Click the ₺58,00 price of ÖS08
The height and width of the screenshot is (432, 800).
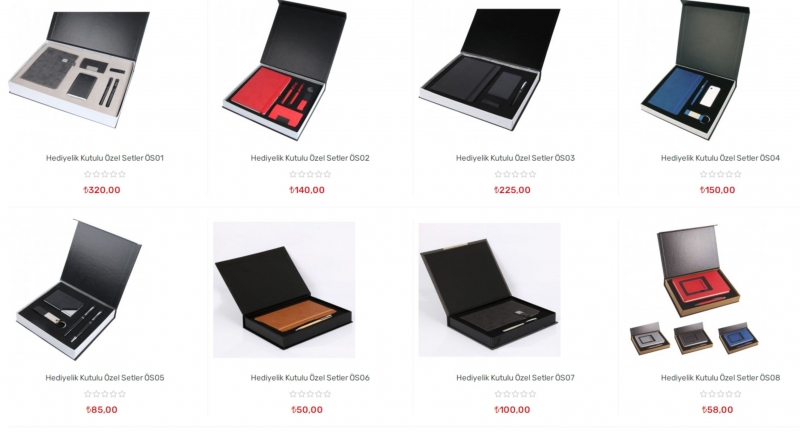click(x=717, y=410)
